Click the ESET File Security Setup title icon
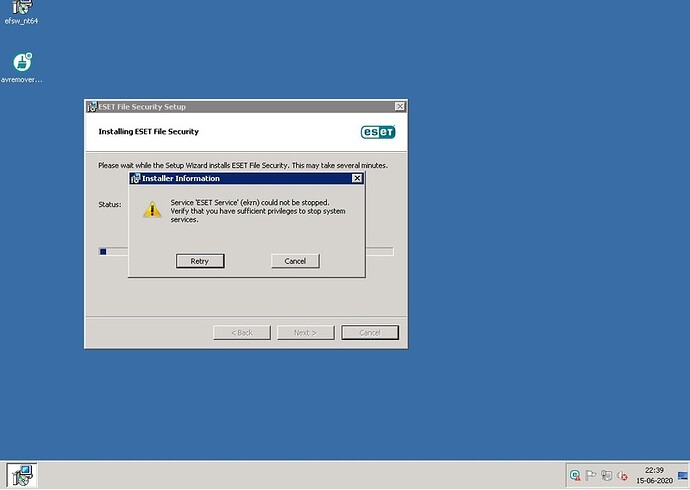The image size is (690, 490). tap(92, 106)
